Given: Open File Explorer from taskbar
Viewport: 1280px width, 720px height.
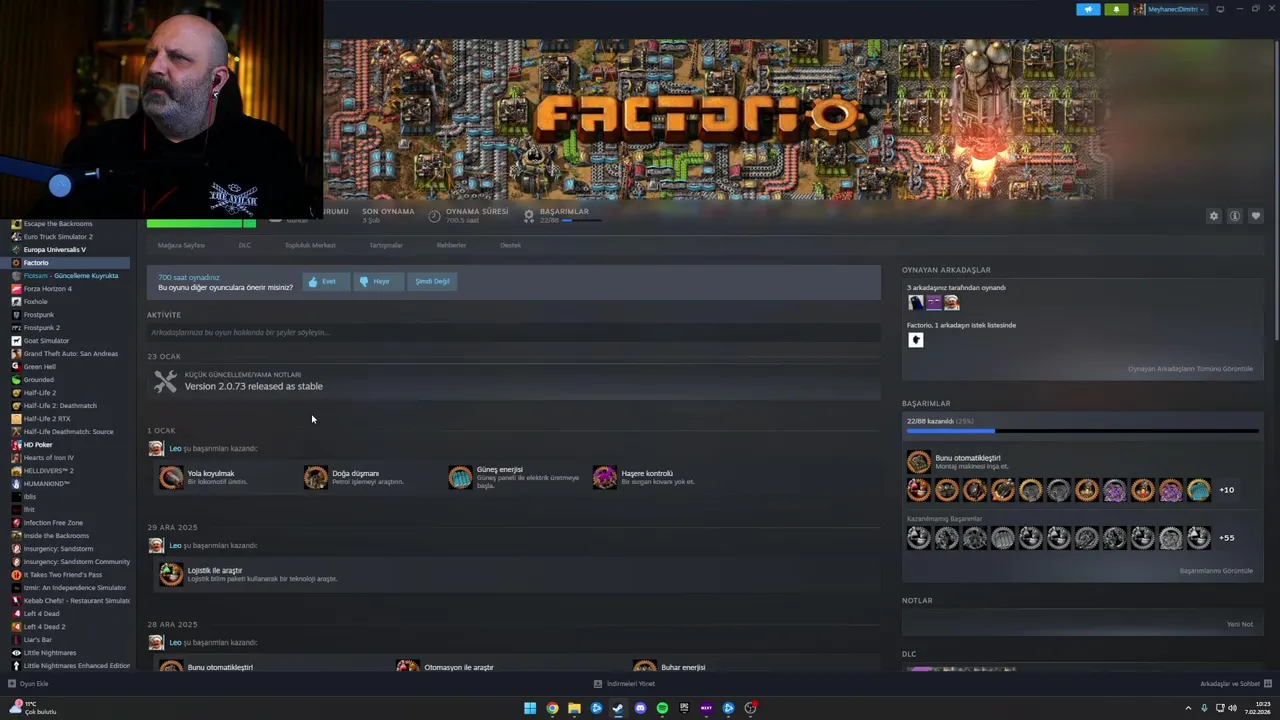Looking at the screenshot, I should pyautogui.click(x=574, y=708).
